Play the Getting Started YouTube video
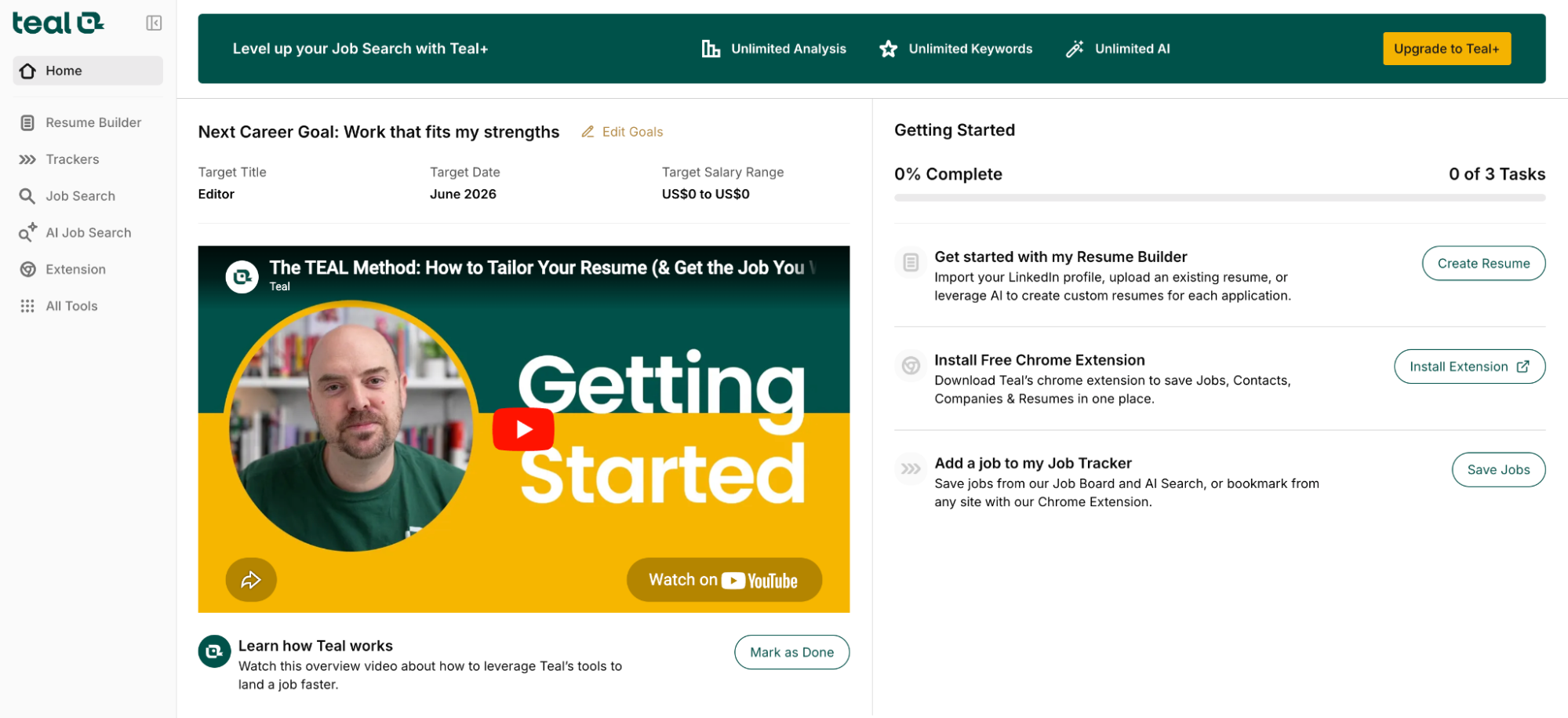 tap(523, 429)
